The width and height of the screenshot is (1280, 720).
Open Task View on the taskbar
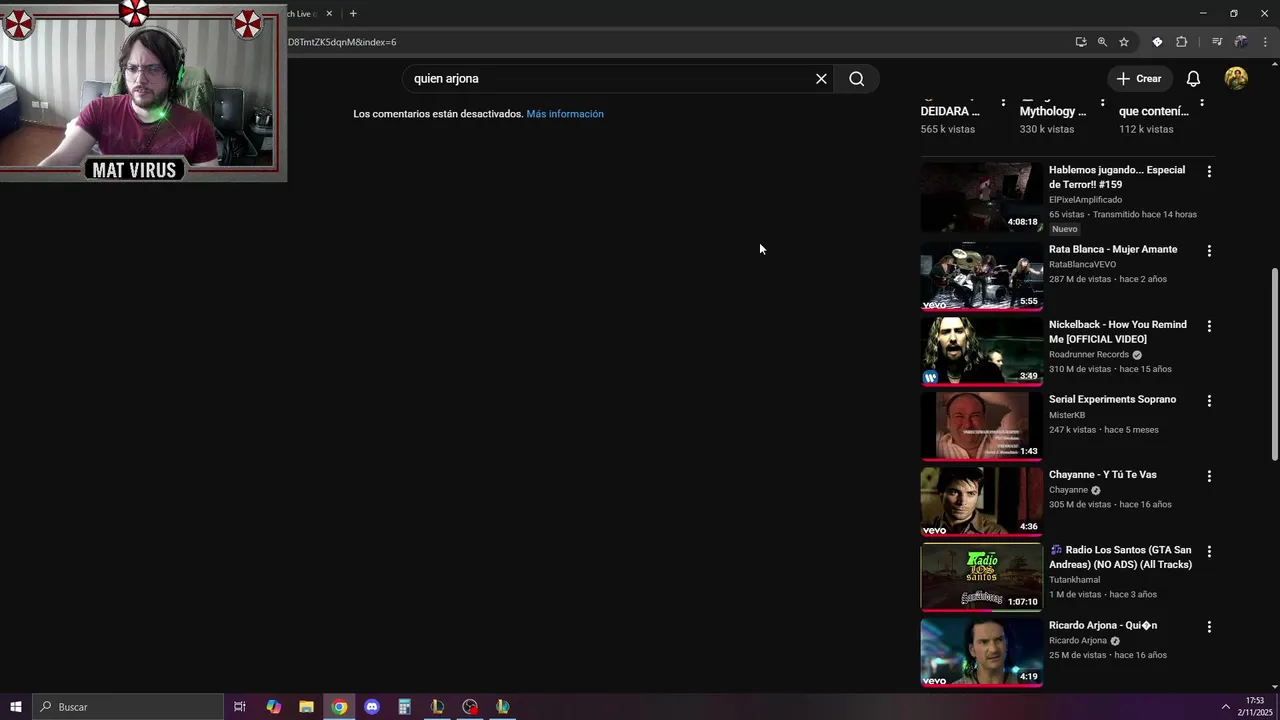[240, 707]
